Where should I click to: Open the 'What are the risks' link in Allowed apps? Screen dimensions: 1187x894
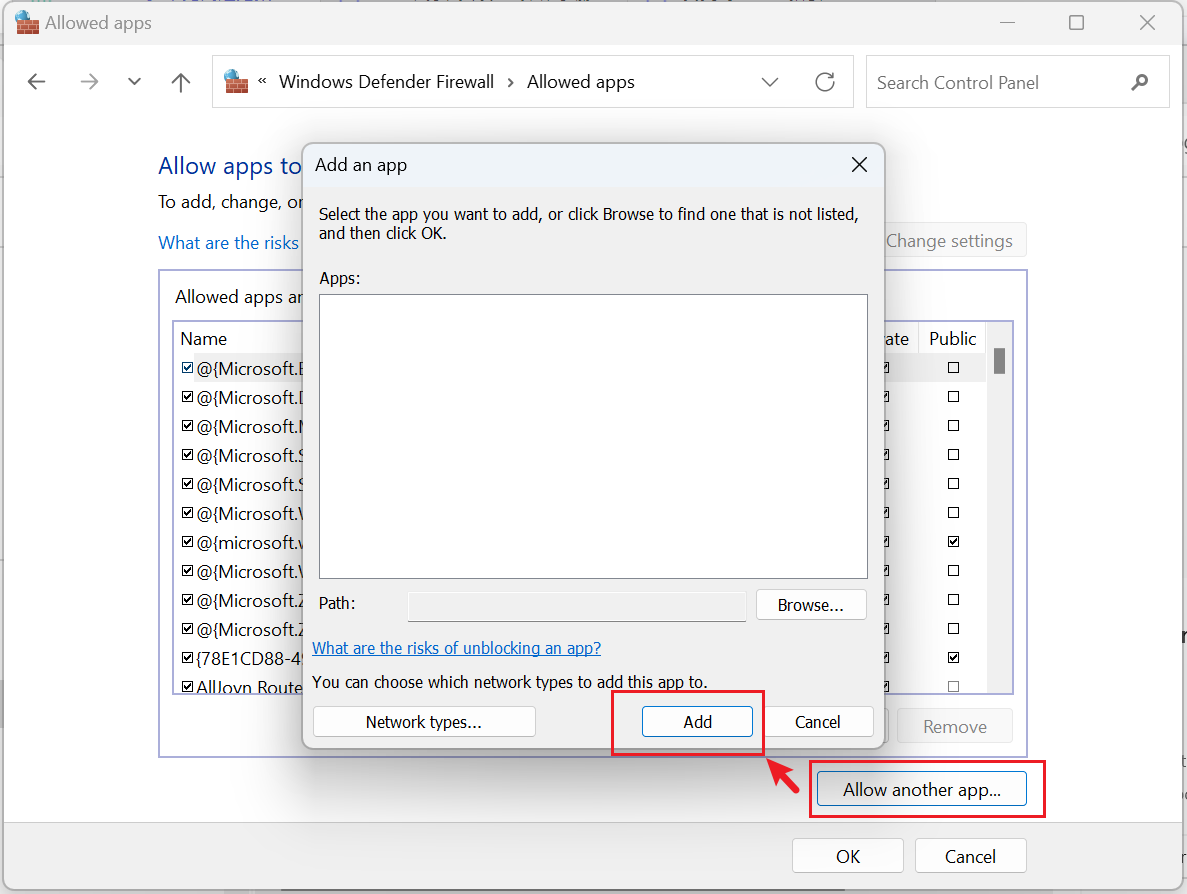[x=229, y=242]
